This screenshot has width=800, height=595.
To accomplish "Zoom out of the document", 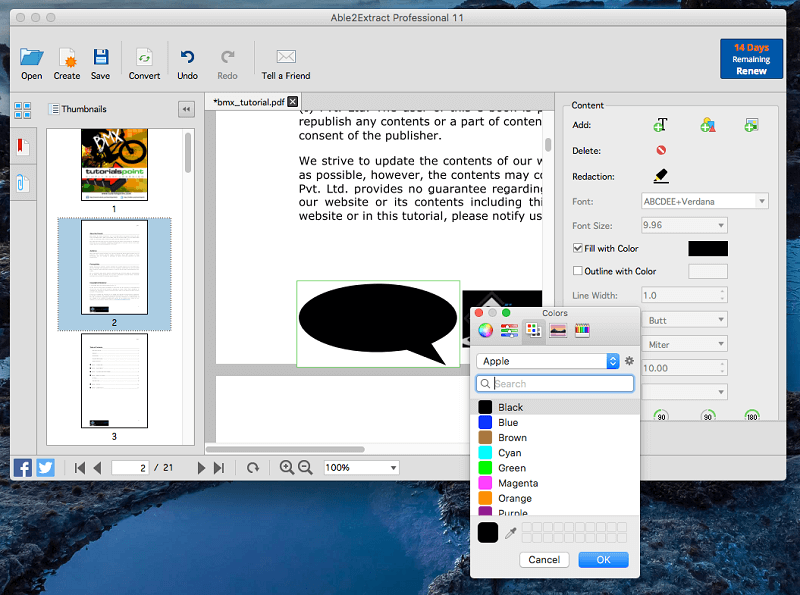I will point(305,467).
